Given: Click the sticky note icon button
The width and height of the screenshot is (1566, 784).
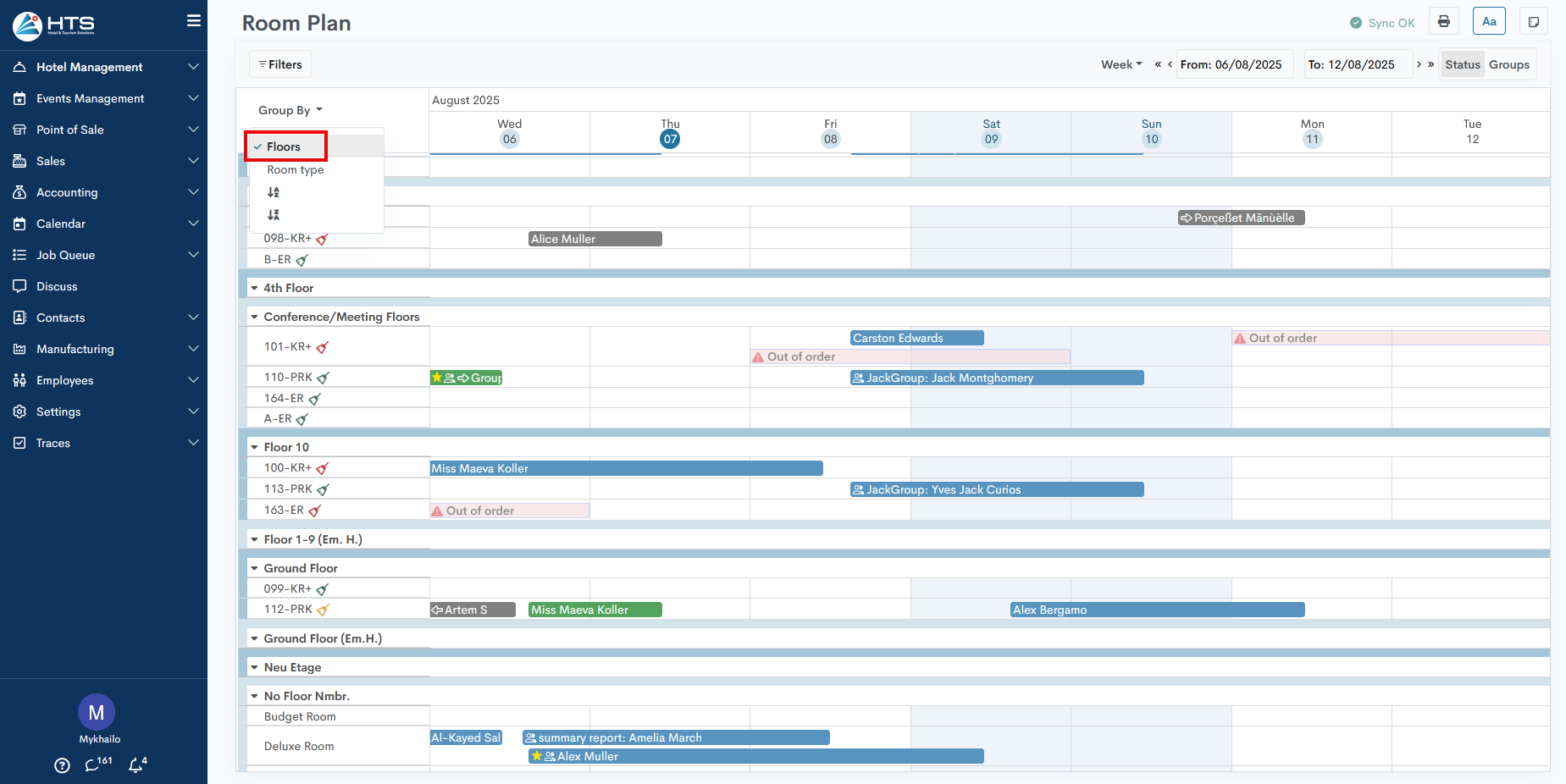Looking at the screenshot, I should 1533,22.
